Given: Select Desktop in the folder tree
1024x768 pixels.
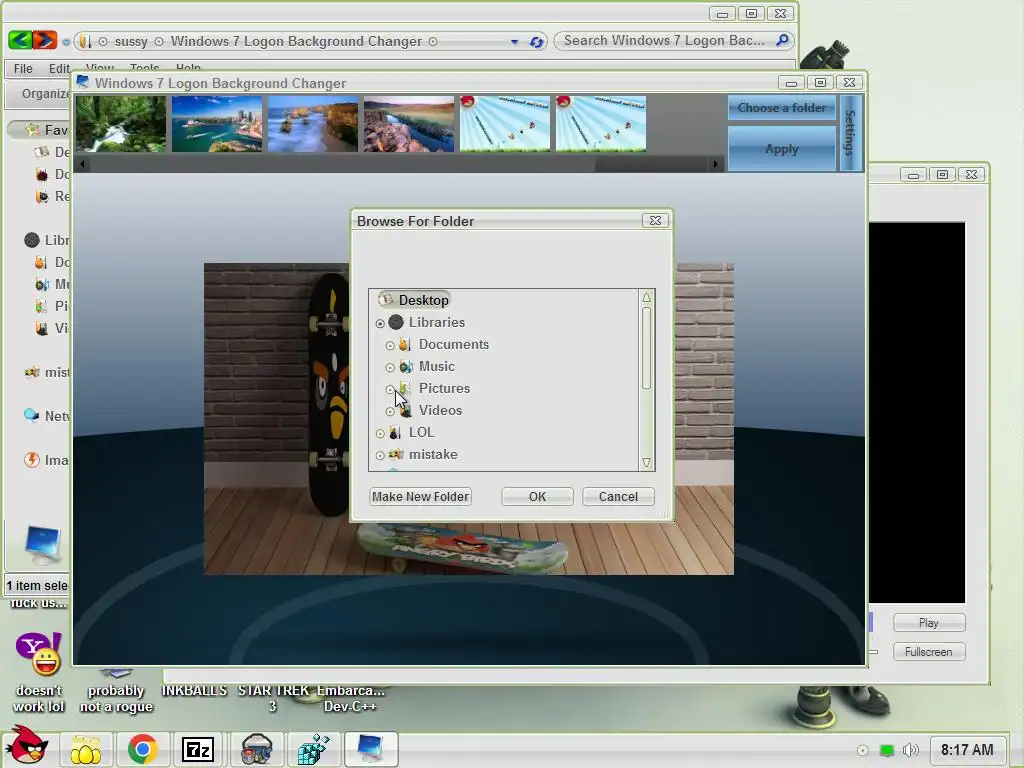Looking at the screenshot, I should click(423, 300).
